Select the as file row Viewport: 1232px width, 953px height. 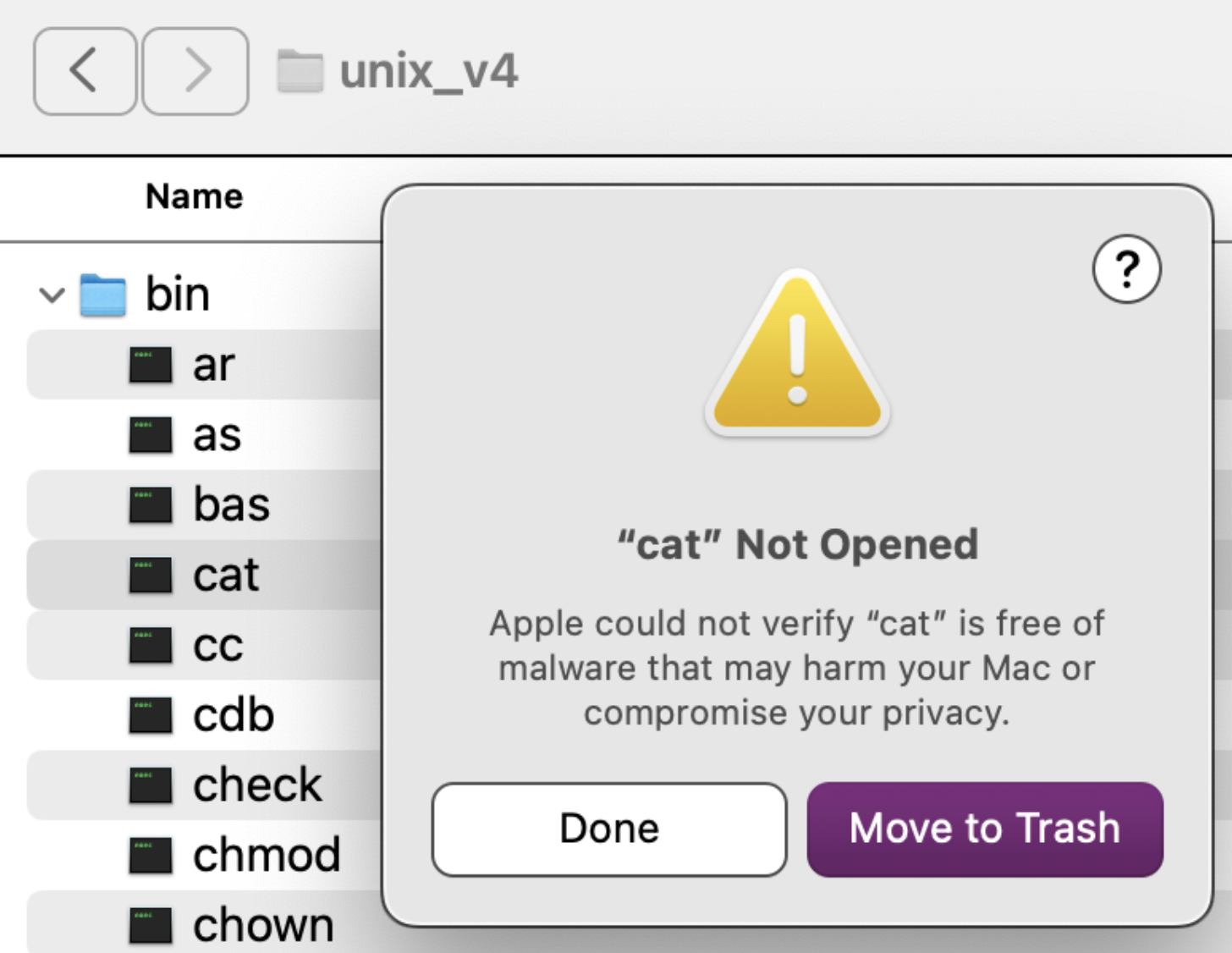click(217, 436)
